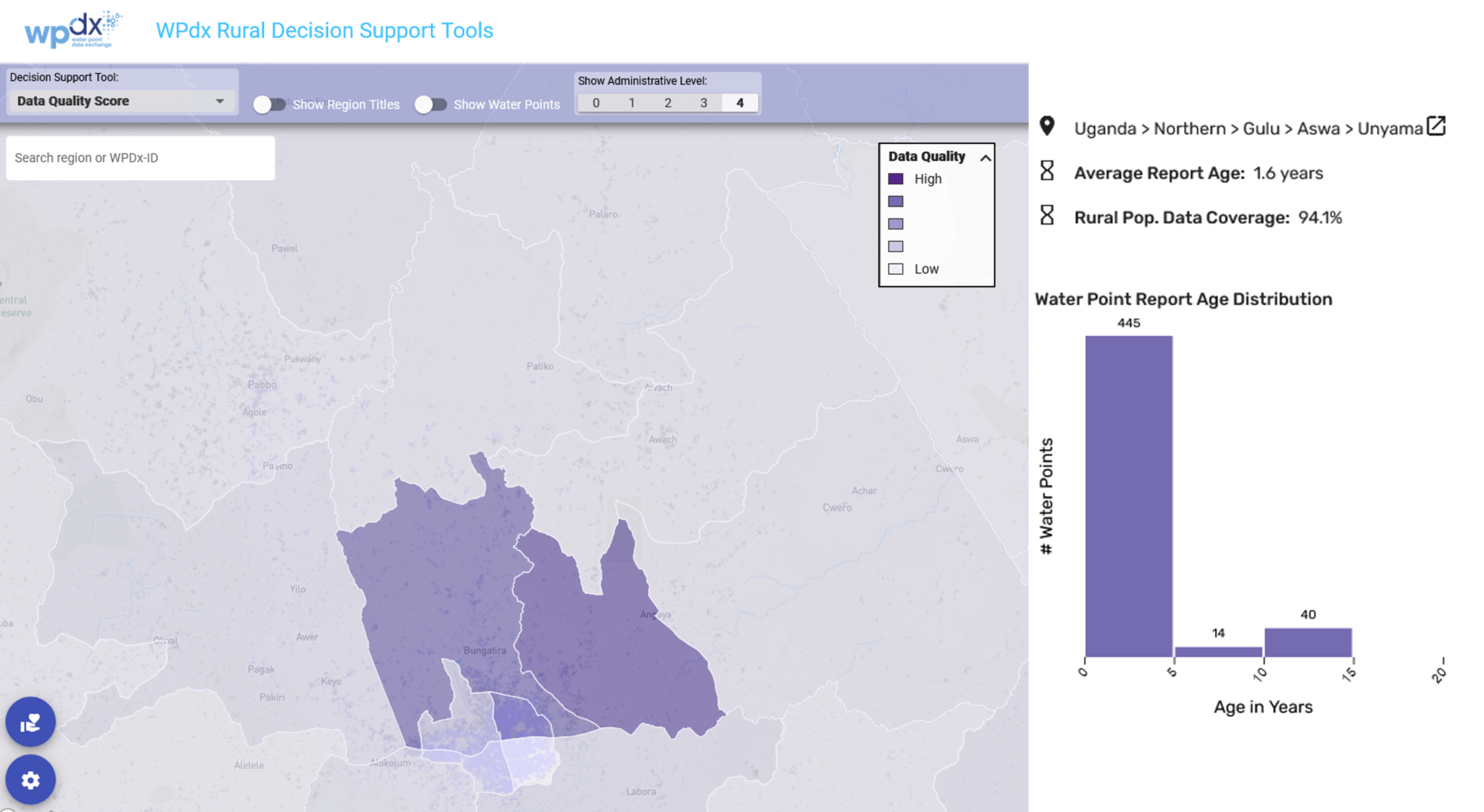Click the search region or WPDx-ID field

[x=140, y=158]
